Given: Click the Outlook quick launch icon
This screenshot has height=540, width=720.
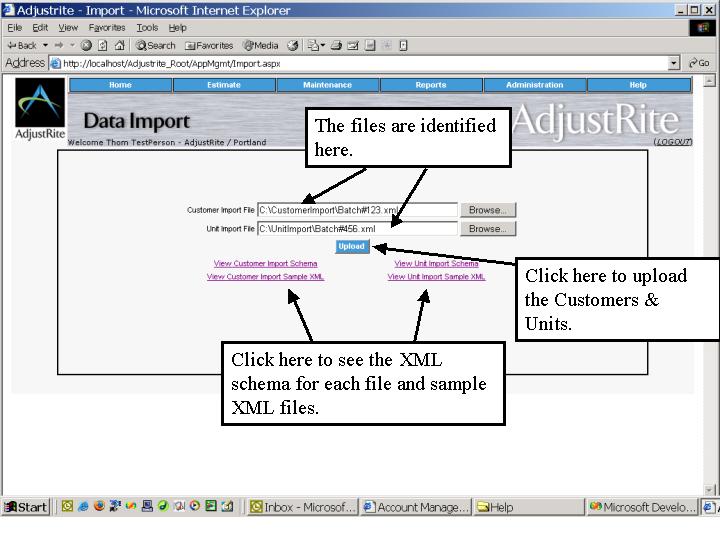Looking at the screenshot, I should [67, 506].
